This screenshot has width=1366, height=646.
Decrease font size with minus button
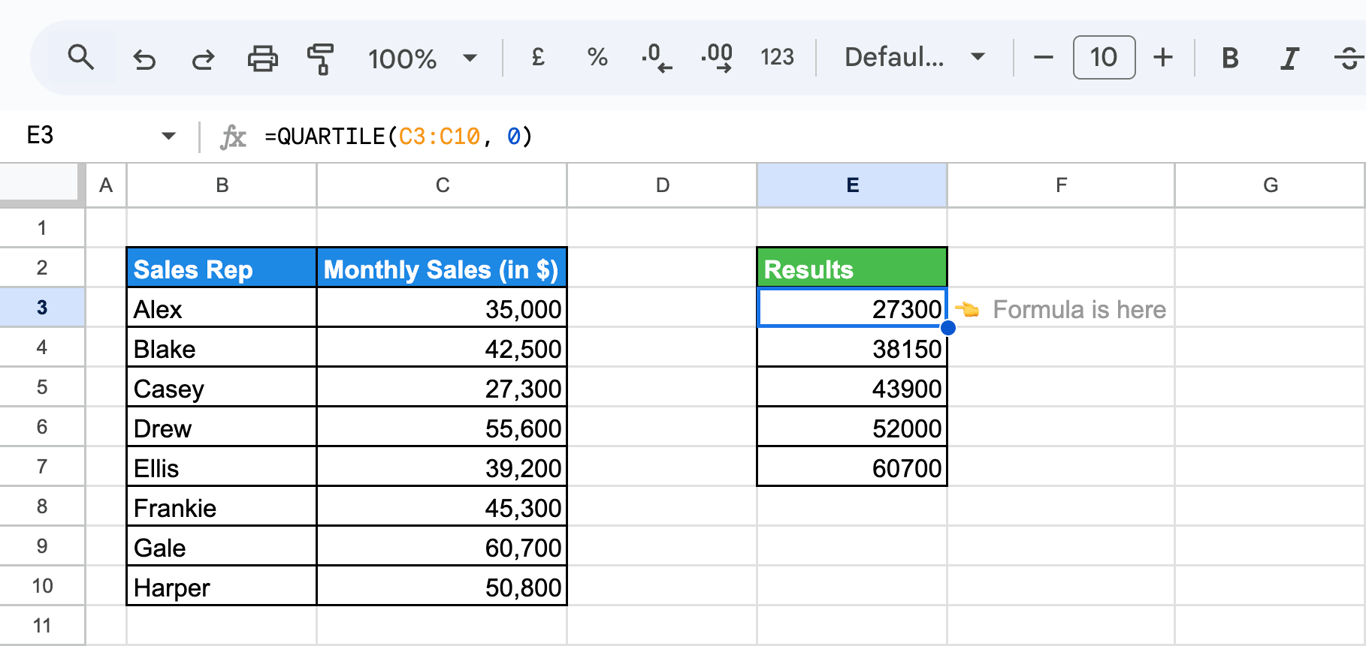point(1043,58)
